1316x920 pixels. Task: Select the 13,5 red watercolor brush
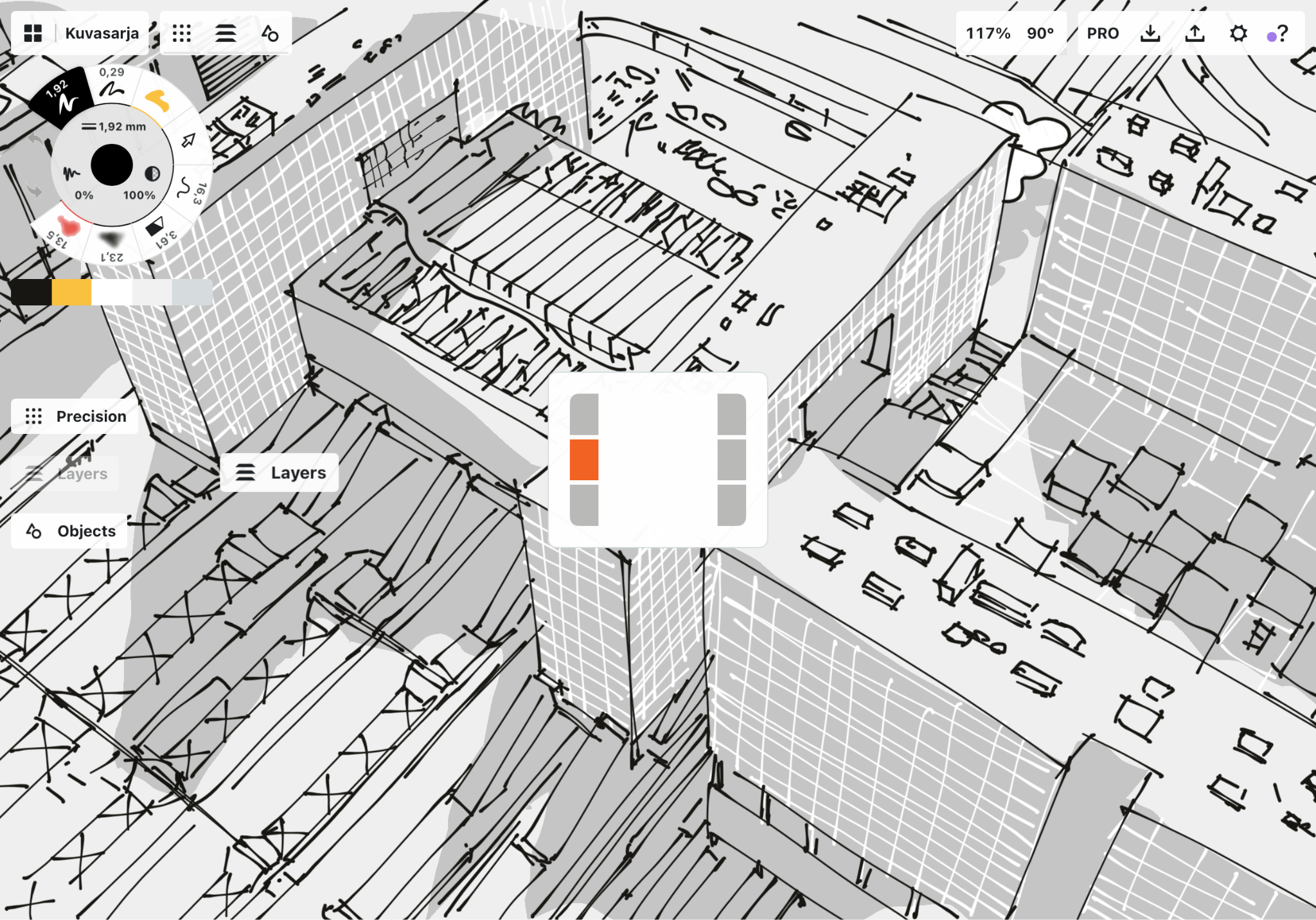(64, 230)
